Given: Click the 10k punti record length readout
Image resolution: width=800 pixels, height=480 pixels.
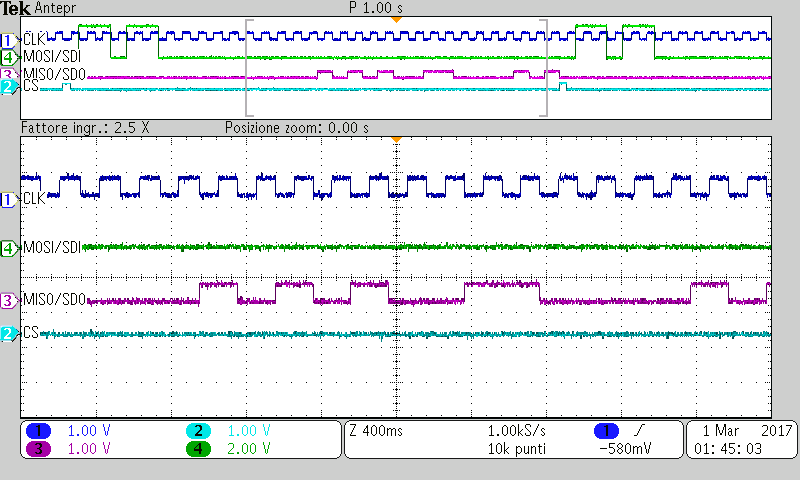Looking at the screenshot, I should (516, 449).
